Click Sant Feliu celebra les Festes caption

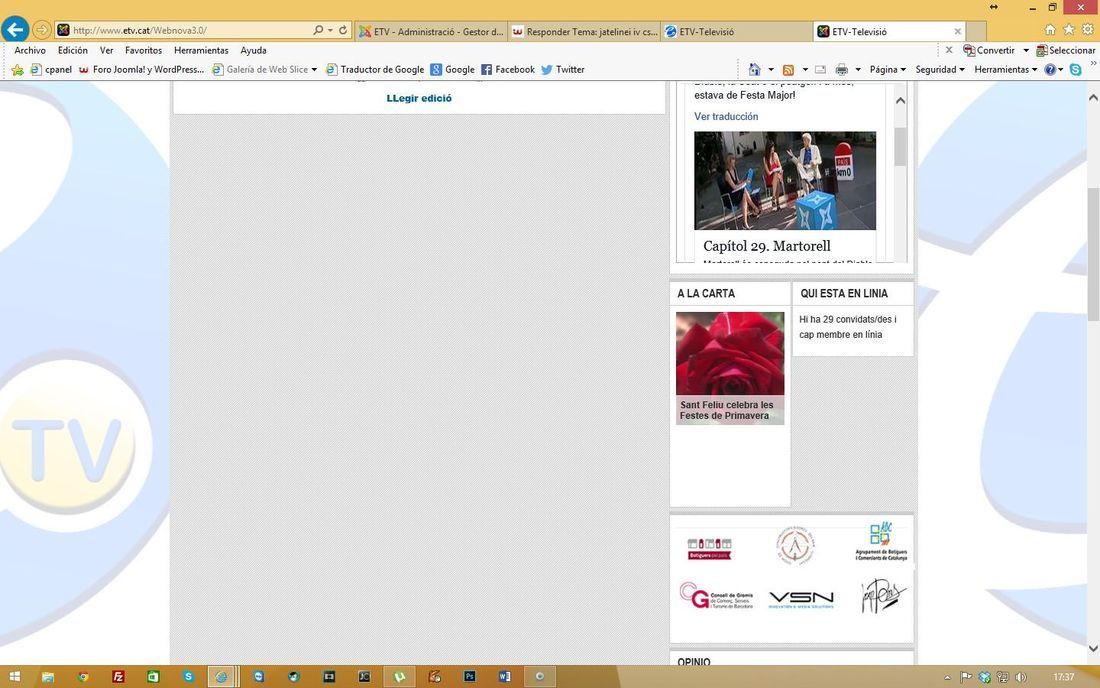(726, 410)
